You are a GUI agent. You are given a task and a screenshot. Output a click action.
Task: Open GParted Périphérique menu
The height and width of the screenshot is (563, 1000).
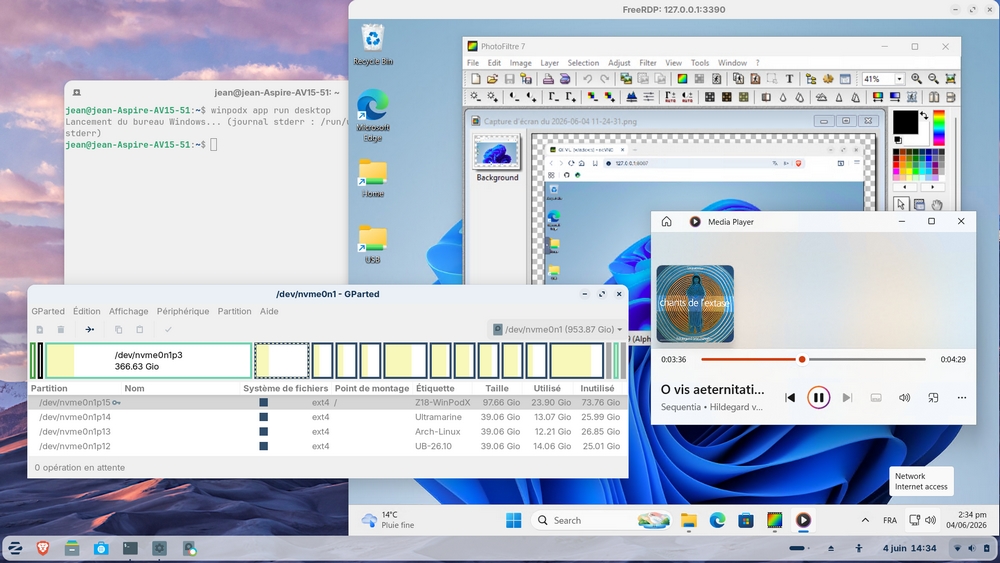click(x=183, y=311)
